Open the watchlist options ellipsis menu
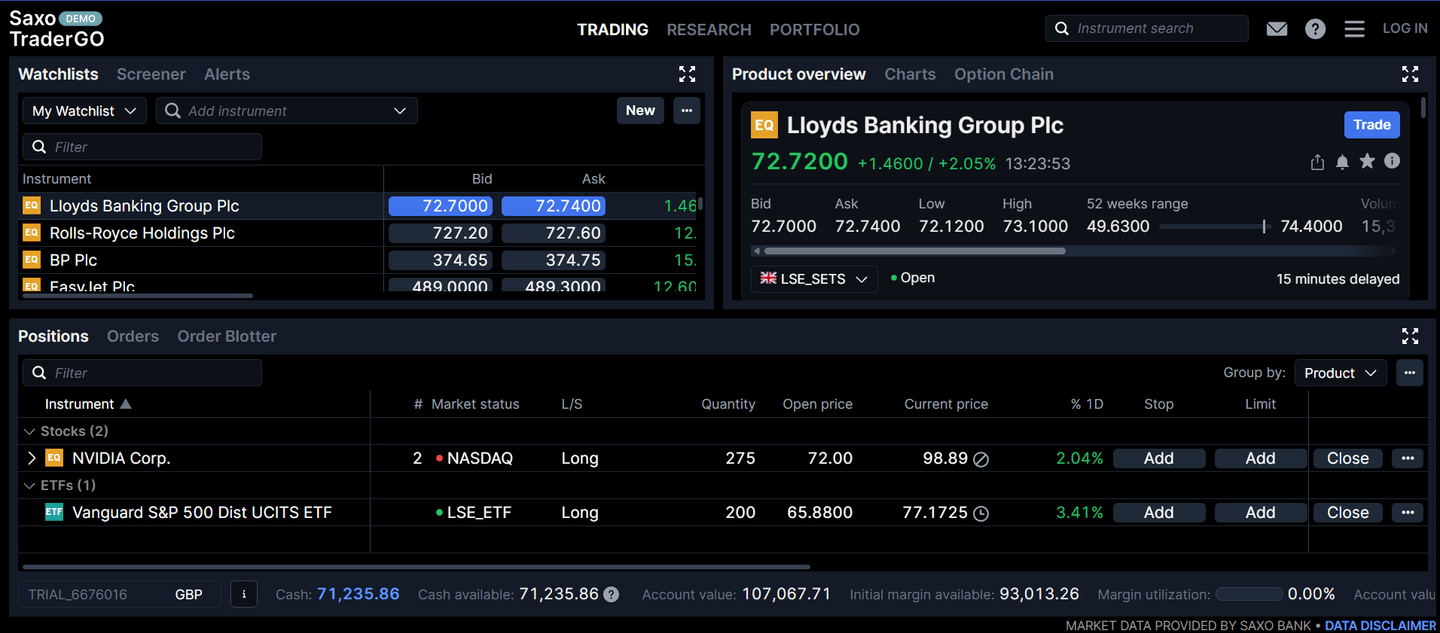This screenshot has height=633, width=1440. click(686, 110)
